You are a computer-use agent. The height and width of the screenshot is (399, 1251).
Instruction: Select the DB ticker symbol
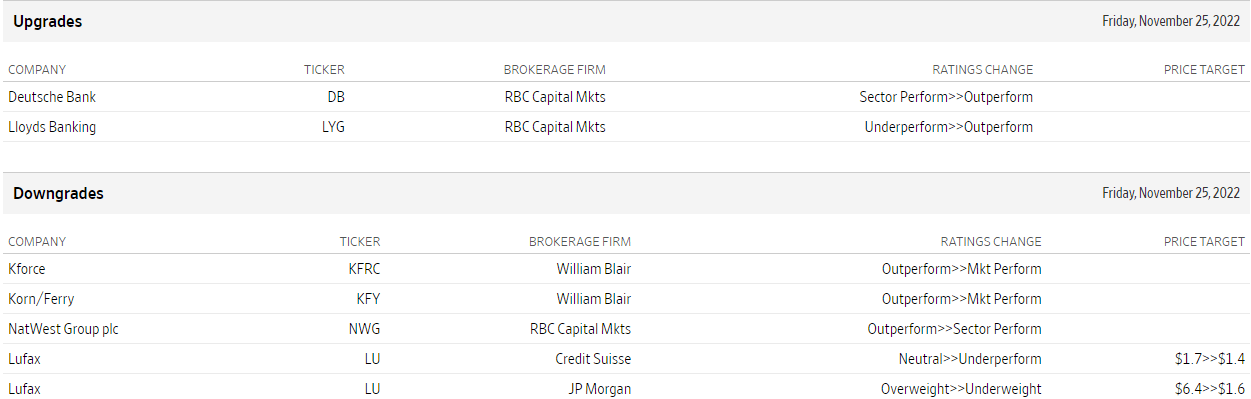click(x=336, y=97)
